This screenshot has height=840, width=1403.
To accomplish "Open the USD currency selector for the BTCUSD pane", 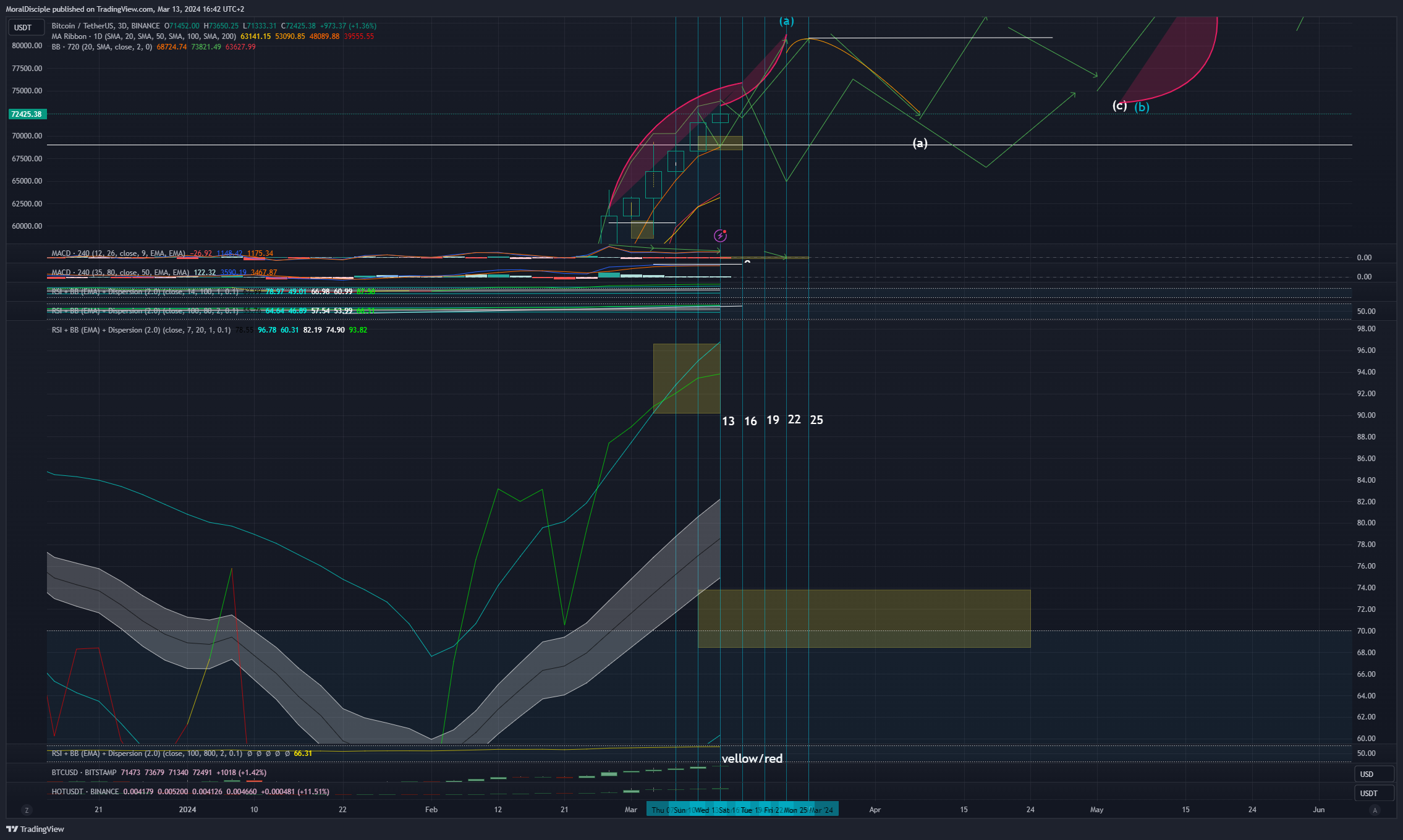I will pyautogui.click(x=1375, y=774).
